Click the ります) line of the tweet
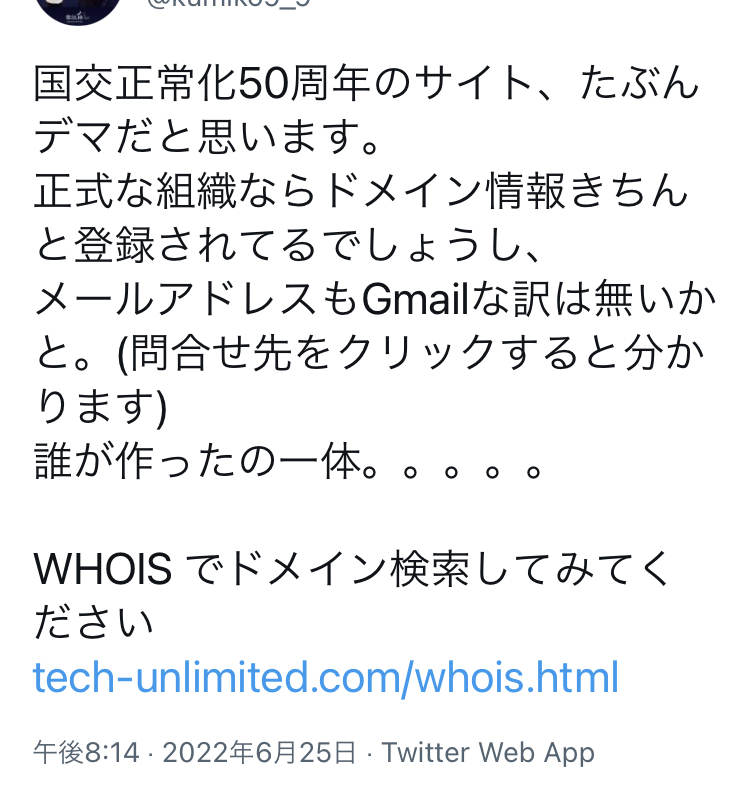Screen dimensions: 750x794 [100, 405]
